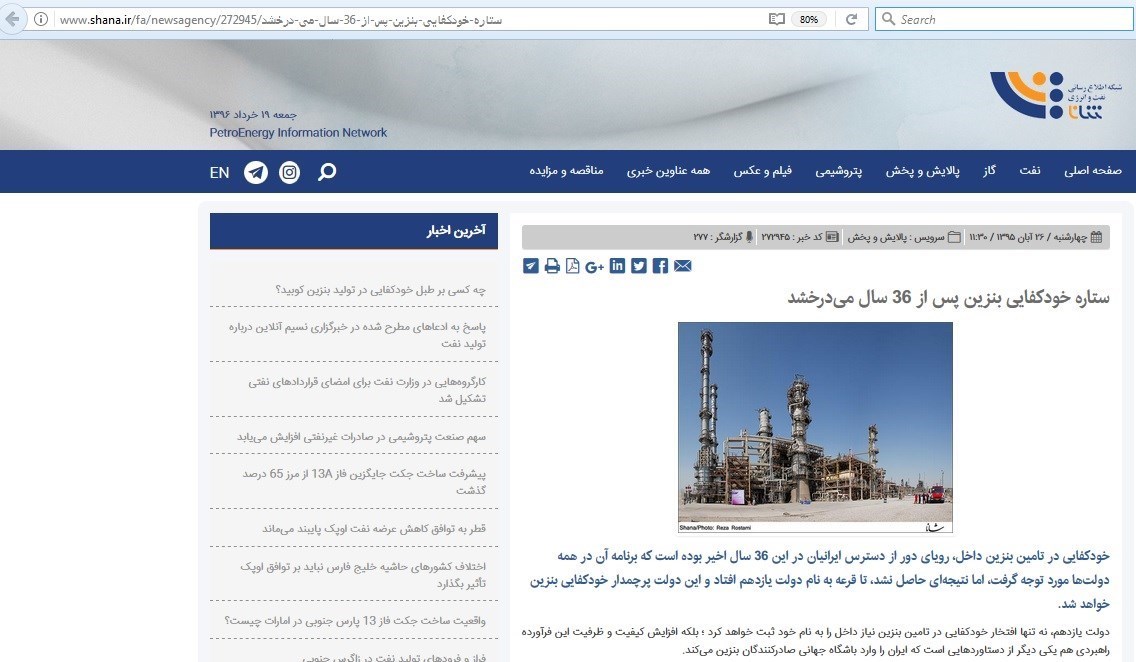Open Shana Instagram page from nav bar
Viewport: 1136px width, 662px height.
[x=289, y=172]
